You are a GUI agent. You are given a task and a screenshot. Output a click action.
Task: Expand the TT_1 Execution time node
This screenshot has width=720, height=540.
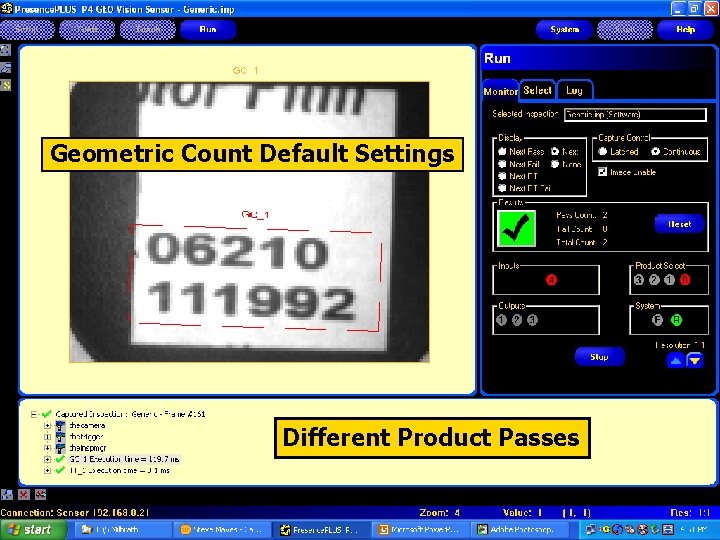(47, 470)
